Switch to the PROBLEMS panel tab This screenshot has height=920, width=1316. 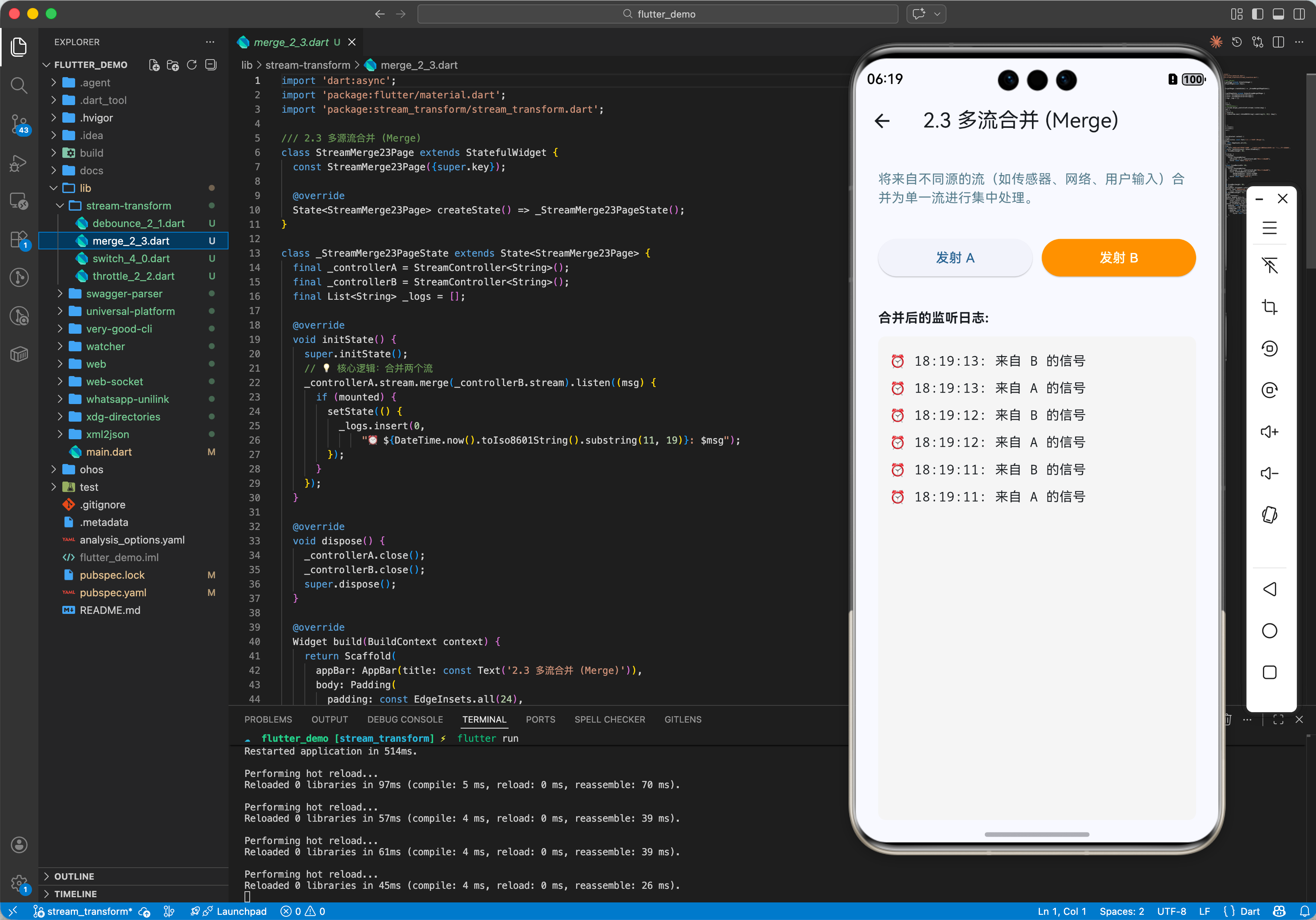pos(268,719)
